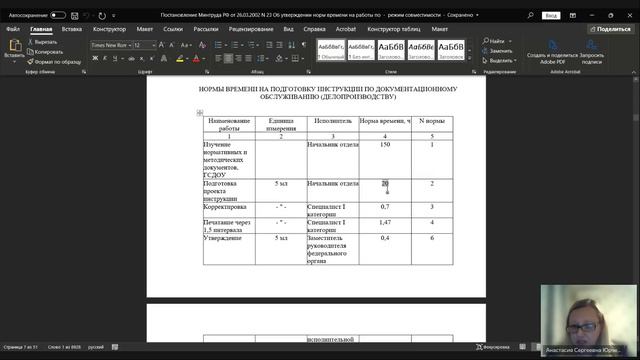Image resolution: width=640 pixels, height=360 pixels.
Task: Toggle underline Ч formatting
Action: point(115,59)
